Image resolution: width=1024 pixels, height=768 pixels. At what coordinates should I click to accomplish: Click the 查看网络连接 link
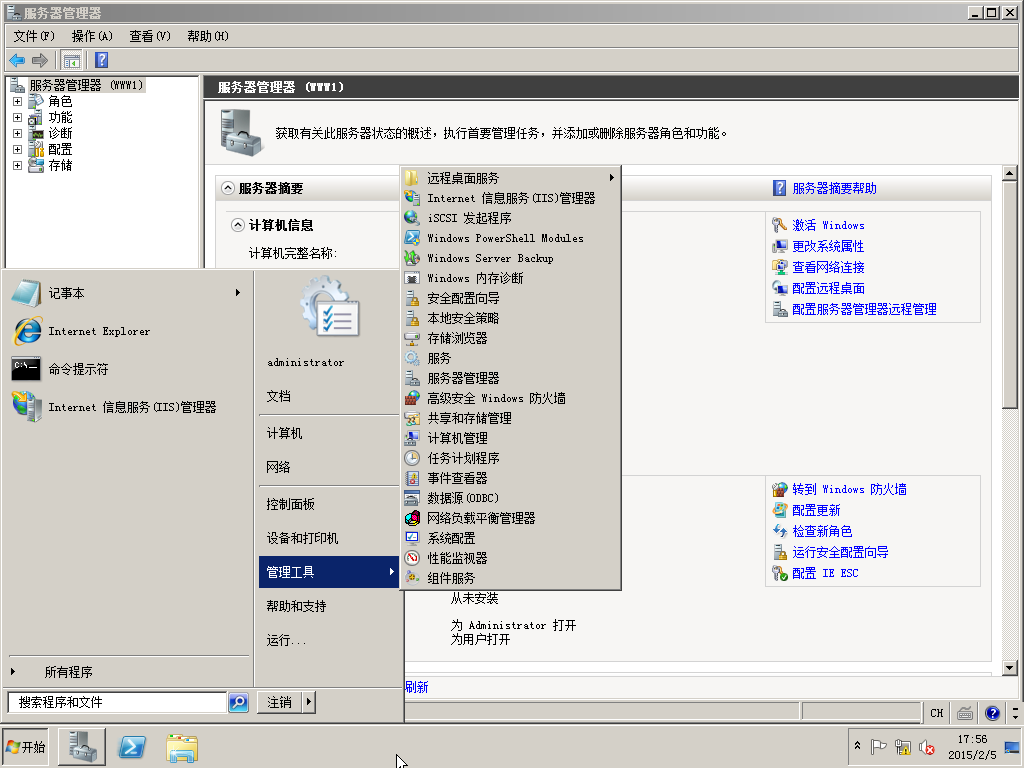click(x=827, y=267)
